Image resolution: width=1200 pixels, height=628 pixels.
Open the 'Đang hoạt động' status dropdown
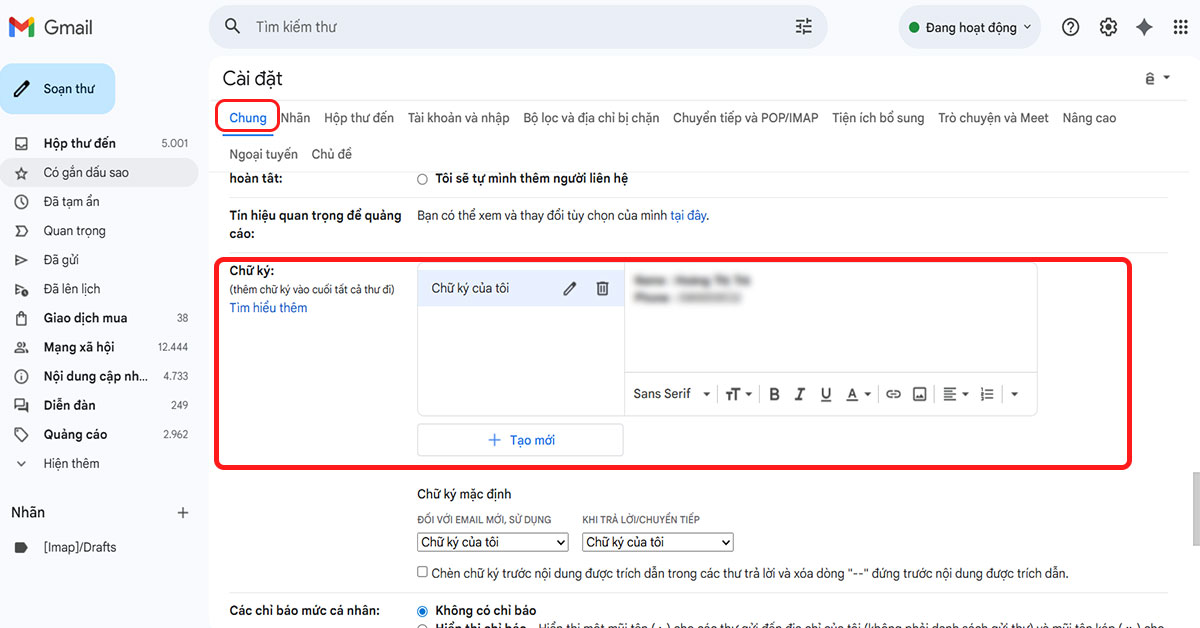[x=968, y=27]
